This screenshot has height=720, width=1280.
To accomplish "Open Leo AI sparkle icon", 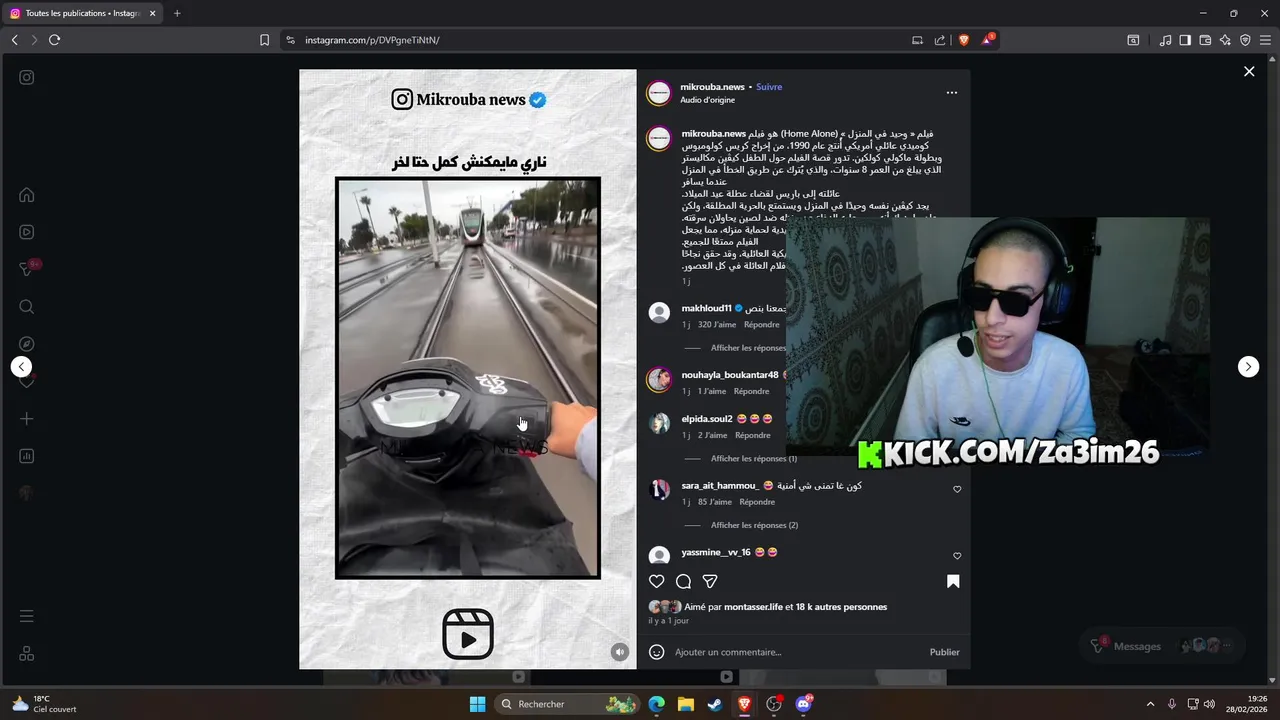I will click(x=1225, y=40).
